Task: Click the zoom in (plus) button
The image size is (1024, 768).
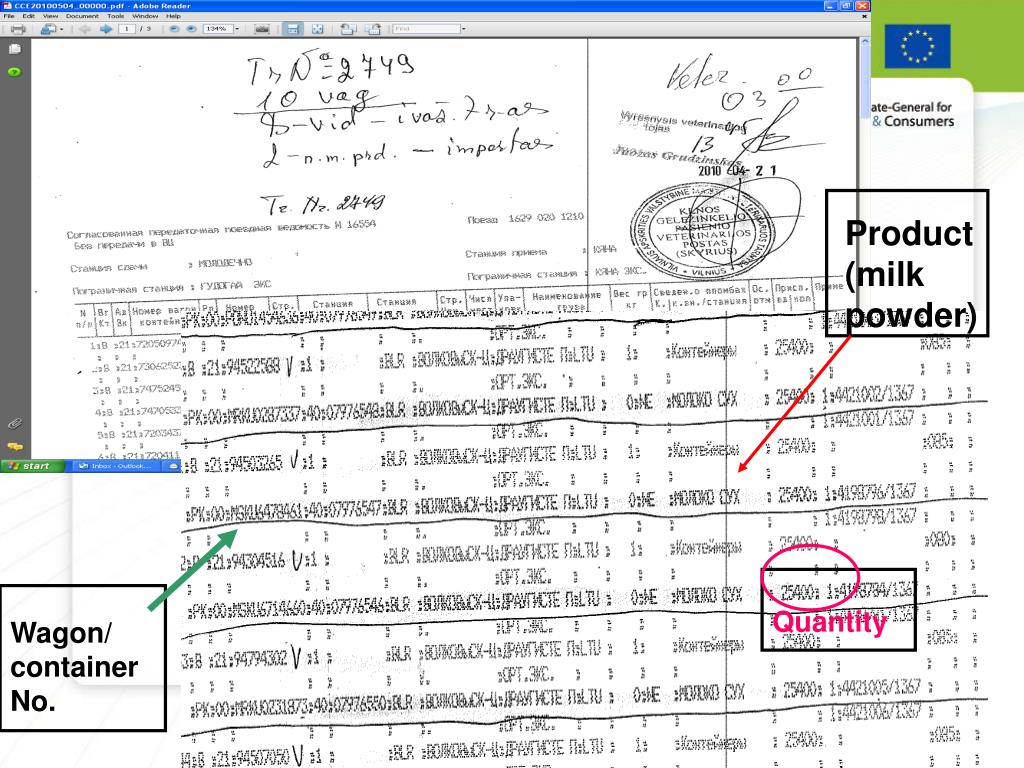Action: [191, 29]
